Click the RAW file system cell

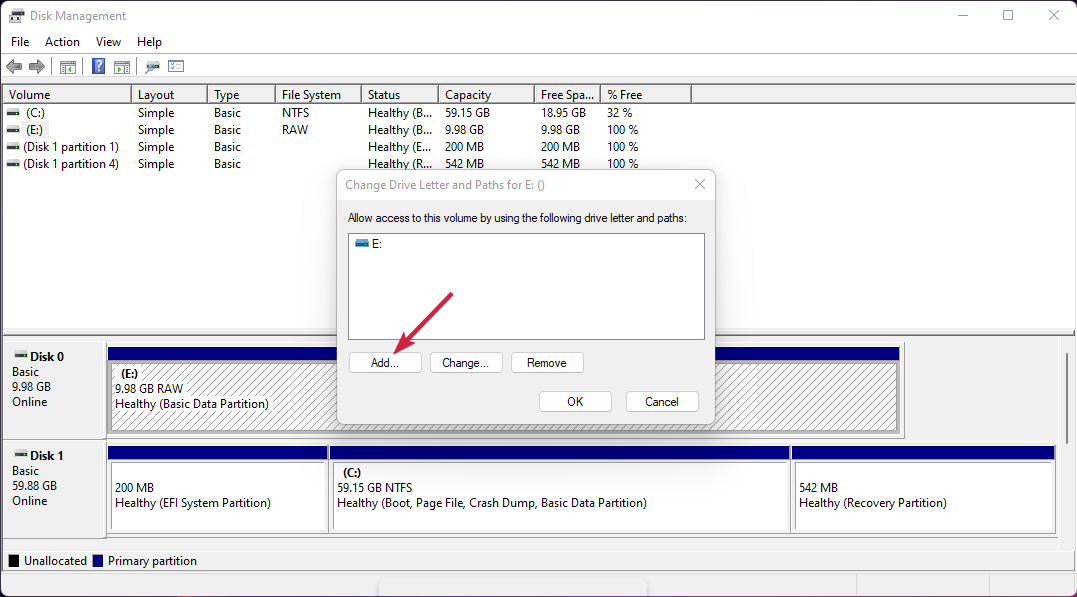[295, 130]
